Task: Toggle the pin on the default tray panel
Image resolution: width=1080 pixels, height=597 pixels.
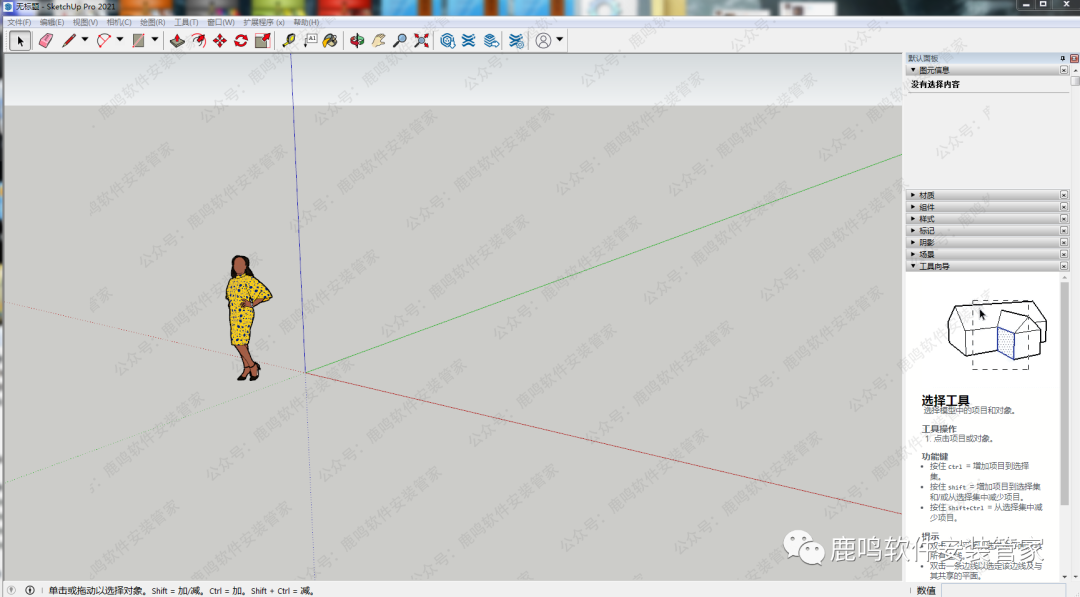Action: tap(1063, 58)
